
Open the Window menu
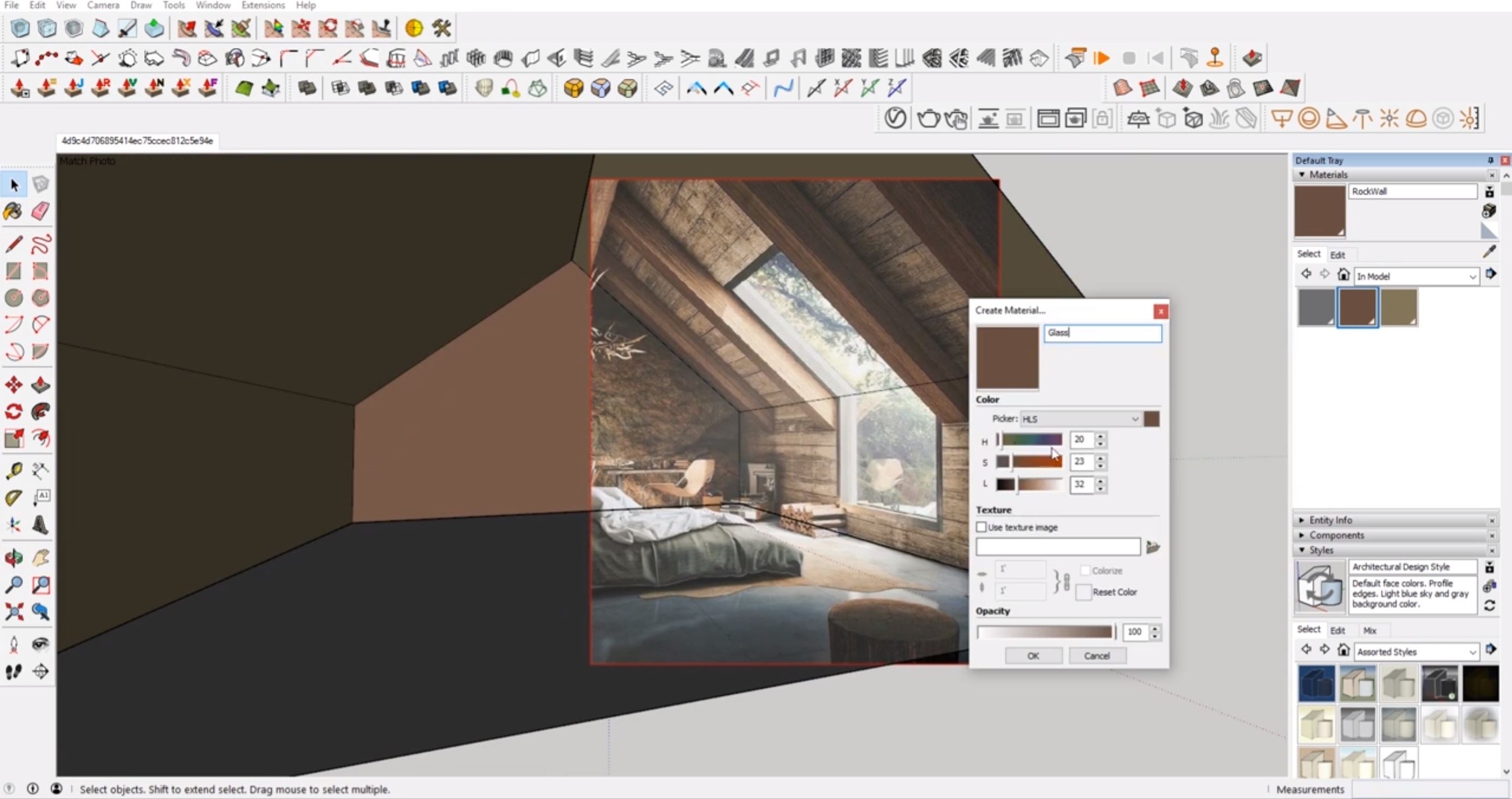tap(212, 5)
